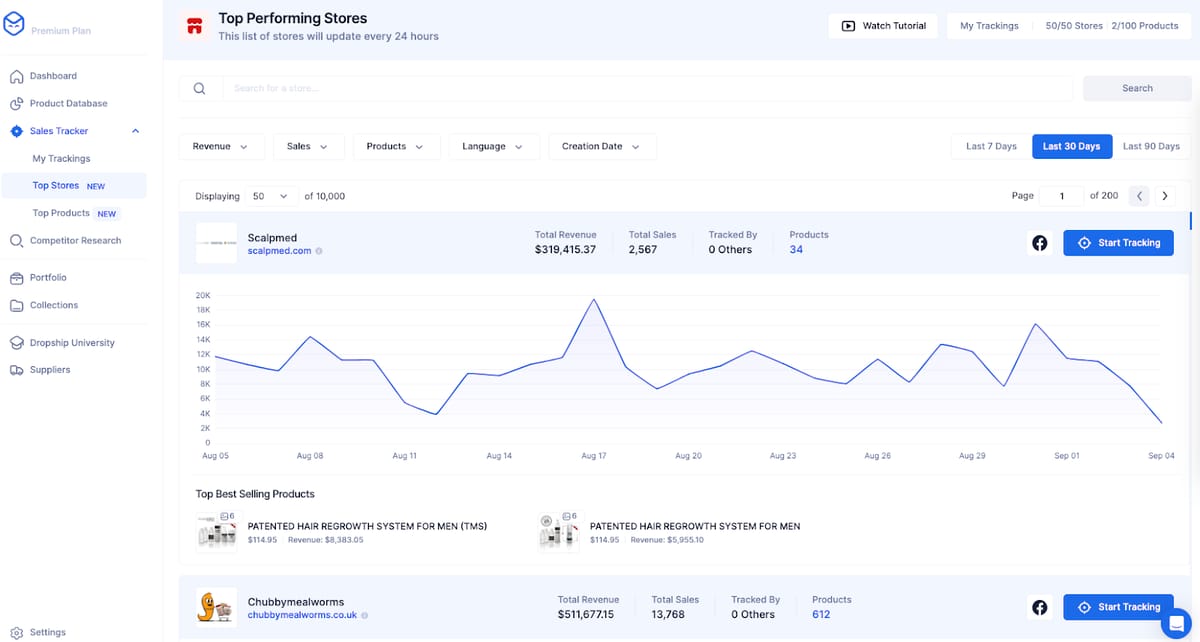Click the Watch Tutorial button
This screenshot has width=1200, height=642.
tap(884, 26)
